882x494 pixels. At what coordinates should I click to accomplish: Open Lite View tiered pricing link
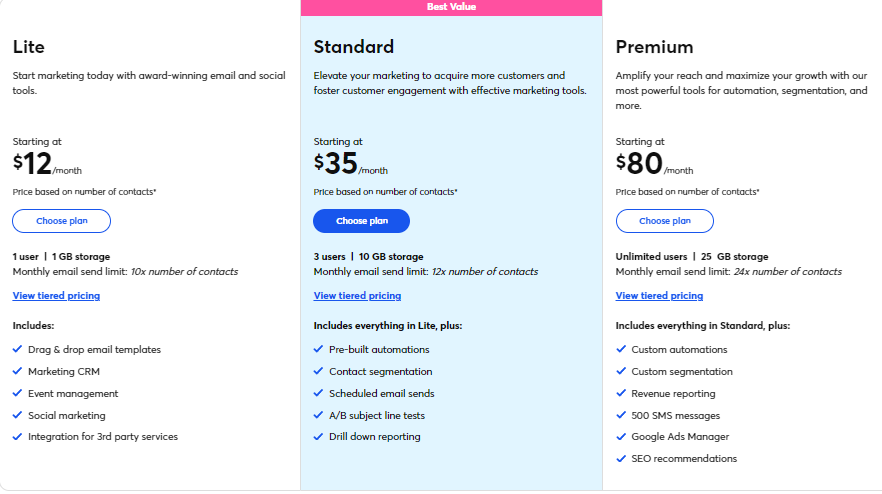(x=56, y=296)
